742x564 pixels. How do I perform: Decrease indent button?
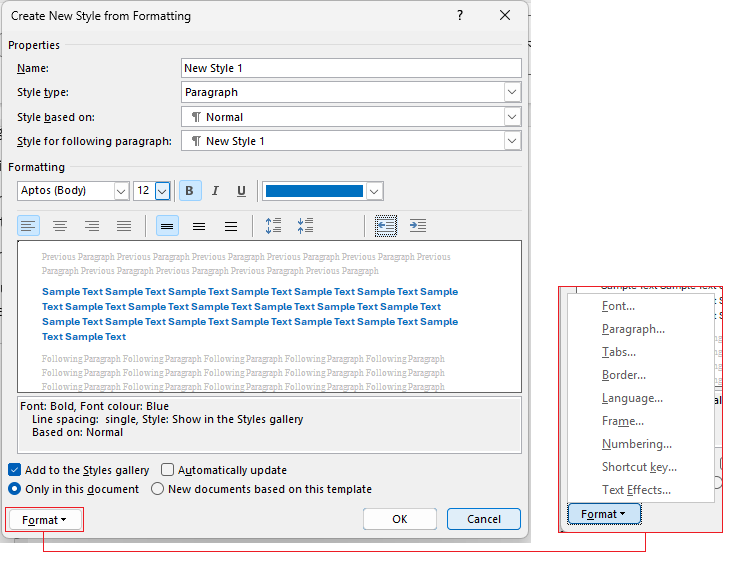[x=386, y=226]
